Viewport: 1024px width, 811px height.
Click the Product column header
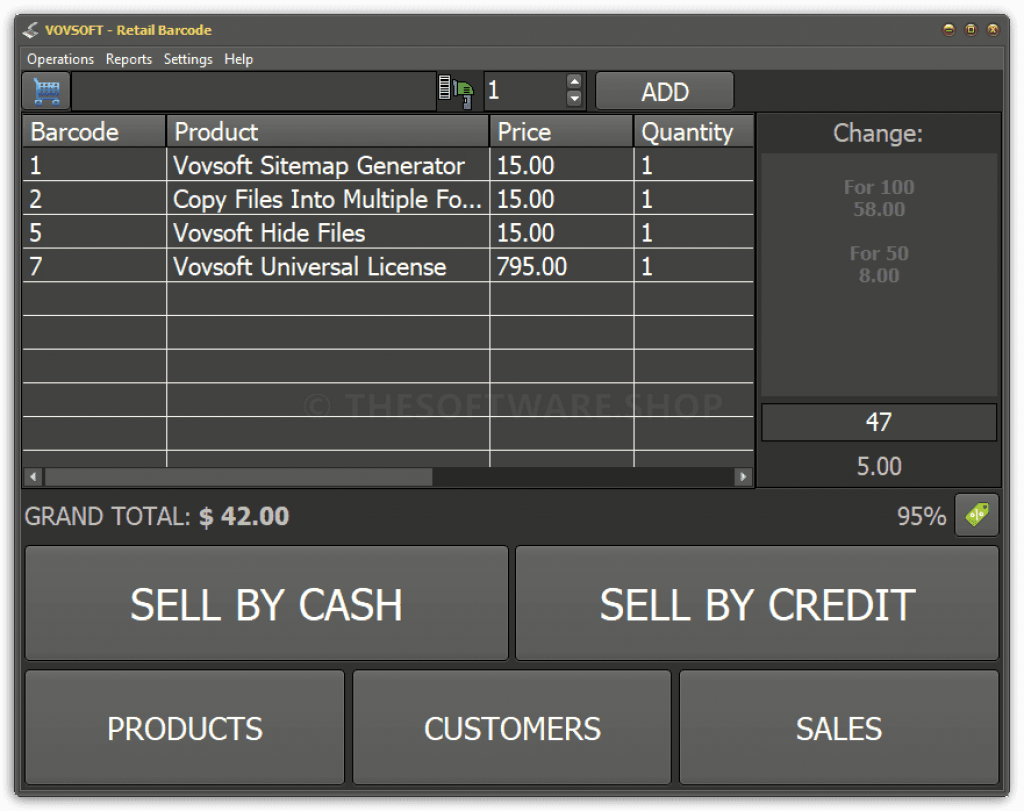coord(328,132)
